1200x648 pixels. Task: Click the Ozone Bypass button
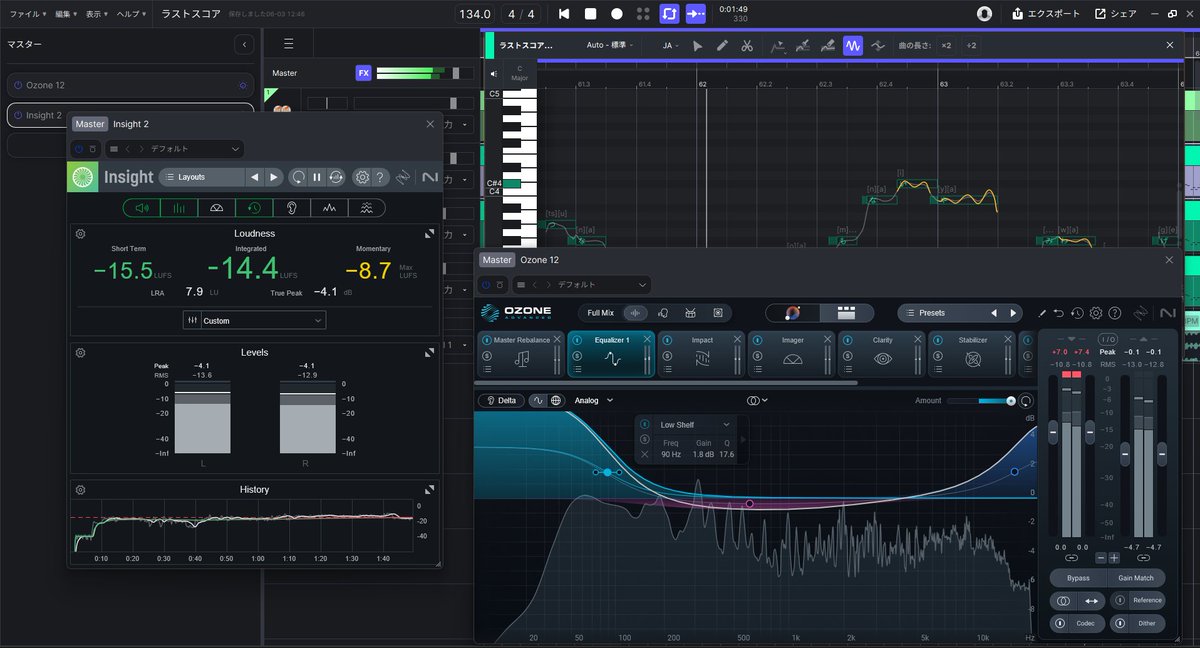click(x=1078, y=578)
